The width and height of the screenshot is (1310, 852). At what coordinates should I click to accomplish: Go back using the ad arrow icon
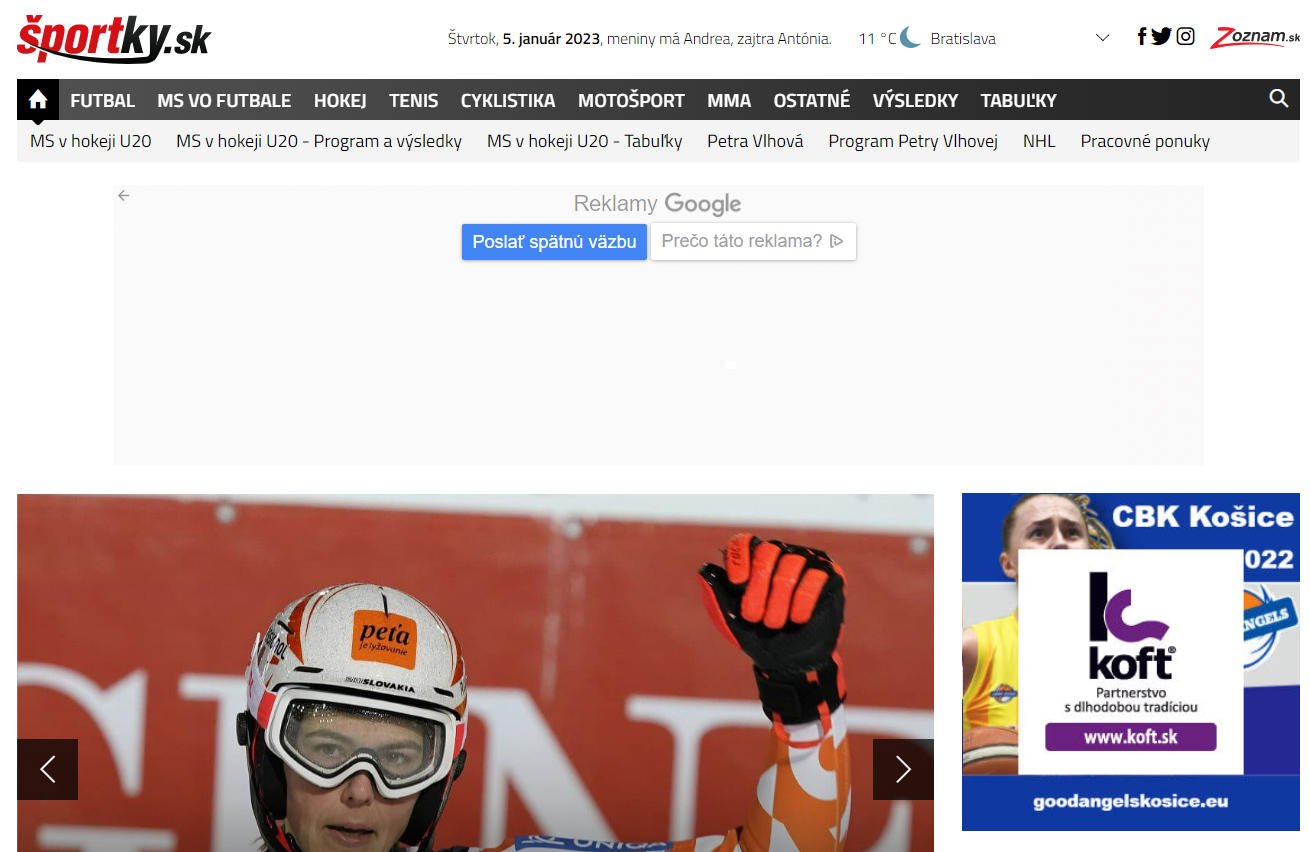(124, 196)
